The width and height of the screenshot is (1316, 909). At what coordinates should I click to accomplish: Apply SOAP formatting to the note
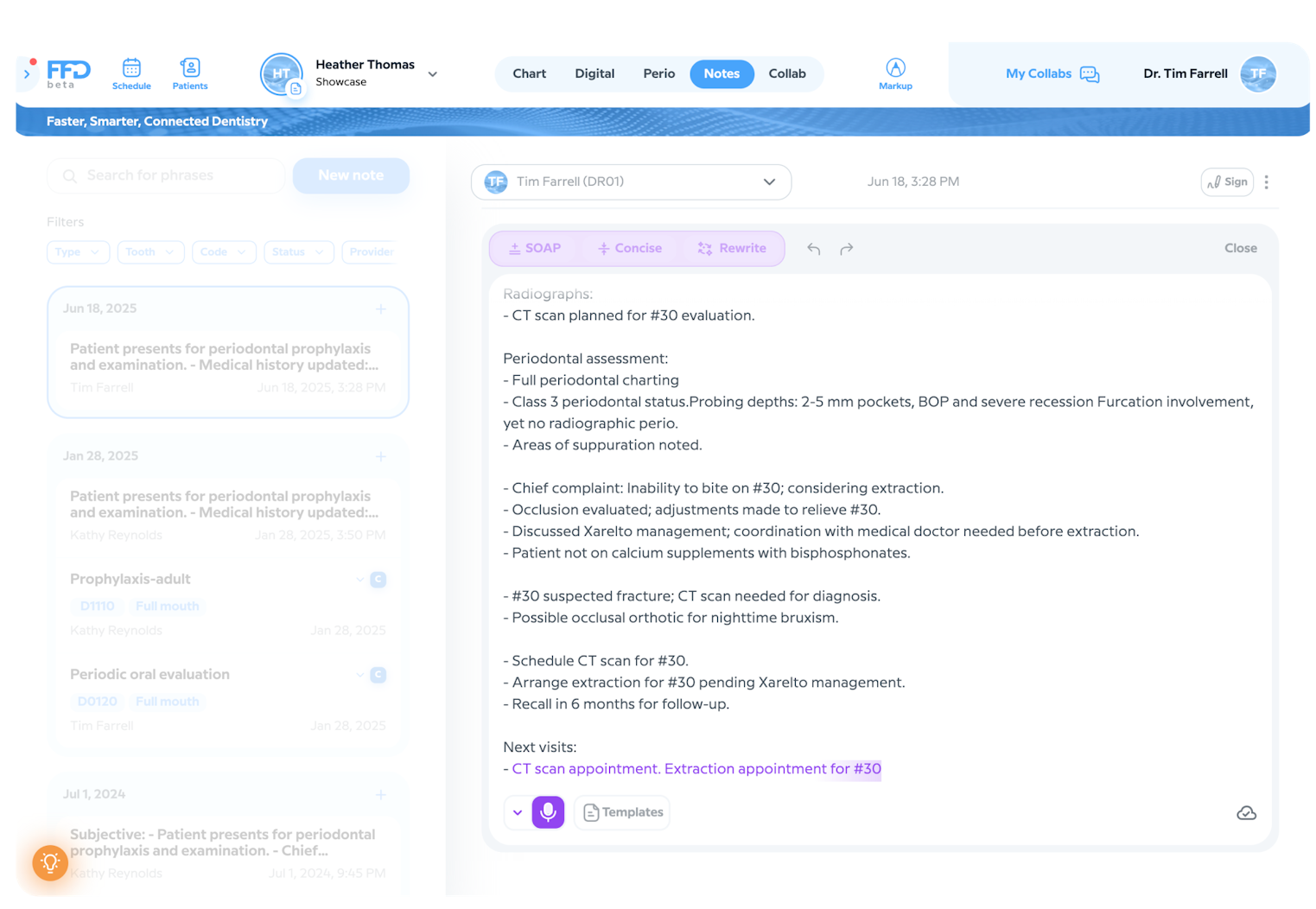[x=535, y=249]
